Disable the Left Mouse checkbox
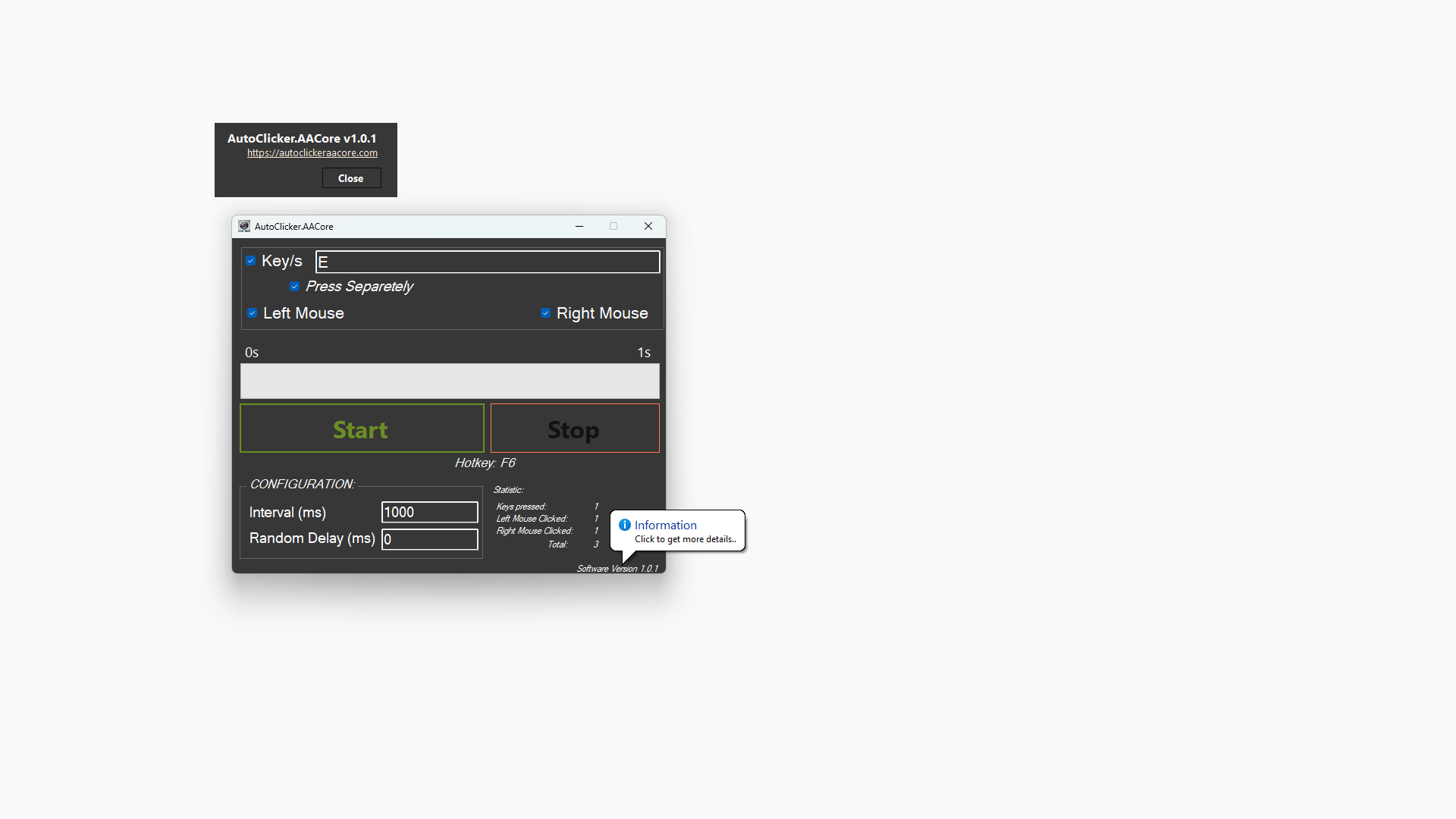The image size is (1456, 819). click(x=253, y=313)
